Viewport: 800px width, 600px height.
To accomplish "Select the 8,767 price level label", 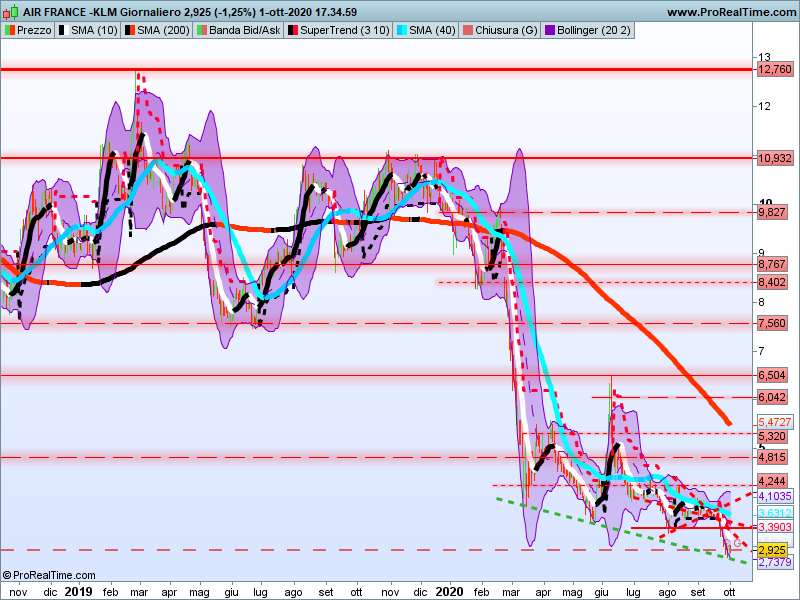I will coord(771,264).
